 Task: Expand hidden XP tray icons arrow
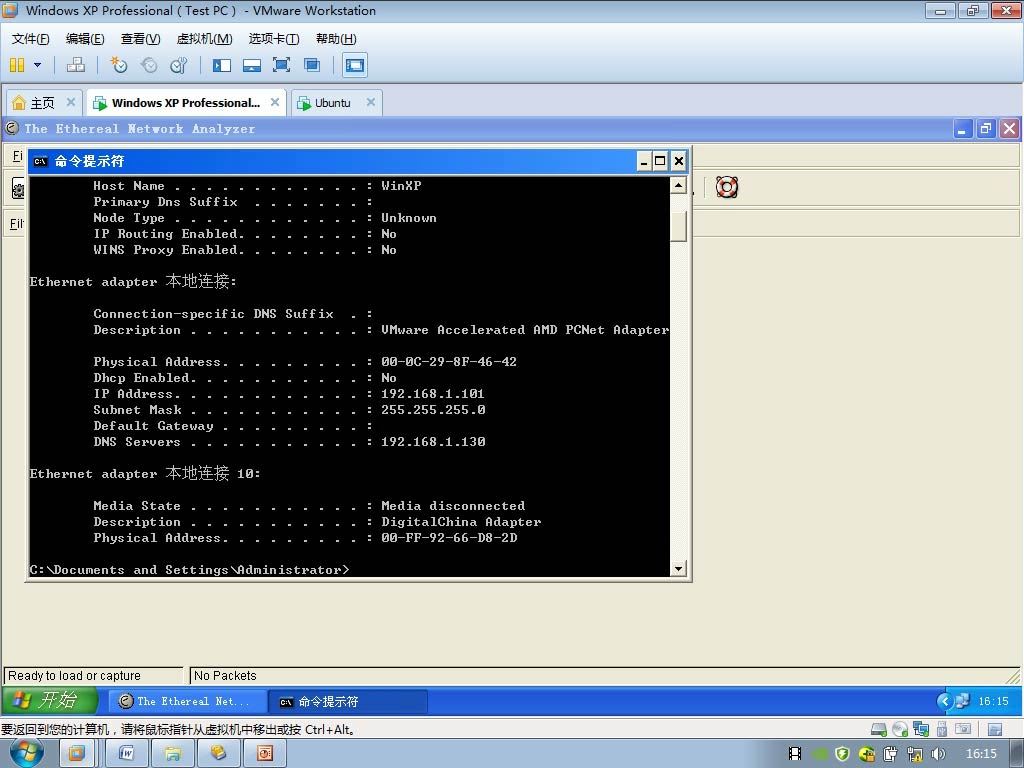point(944,701)
